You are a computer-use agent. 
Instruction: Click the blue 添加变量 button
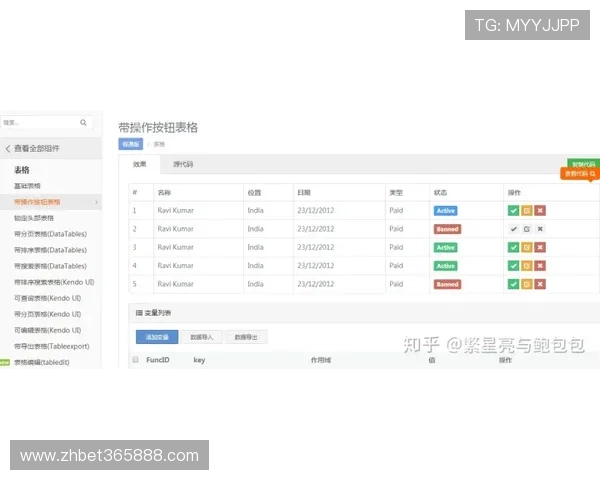157,337
